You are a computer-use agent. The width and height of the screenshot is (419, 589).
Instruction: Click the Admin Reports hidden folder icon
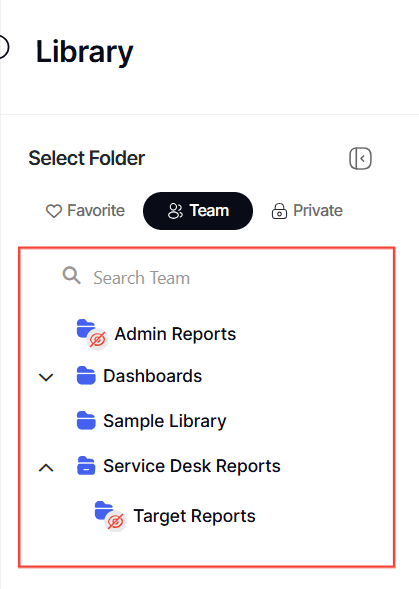92,334
